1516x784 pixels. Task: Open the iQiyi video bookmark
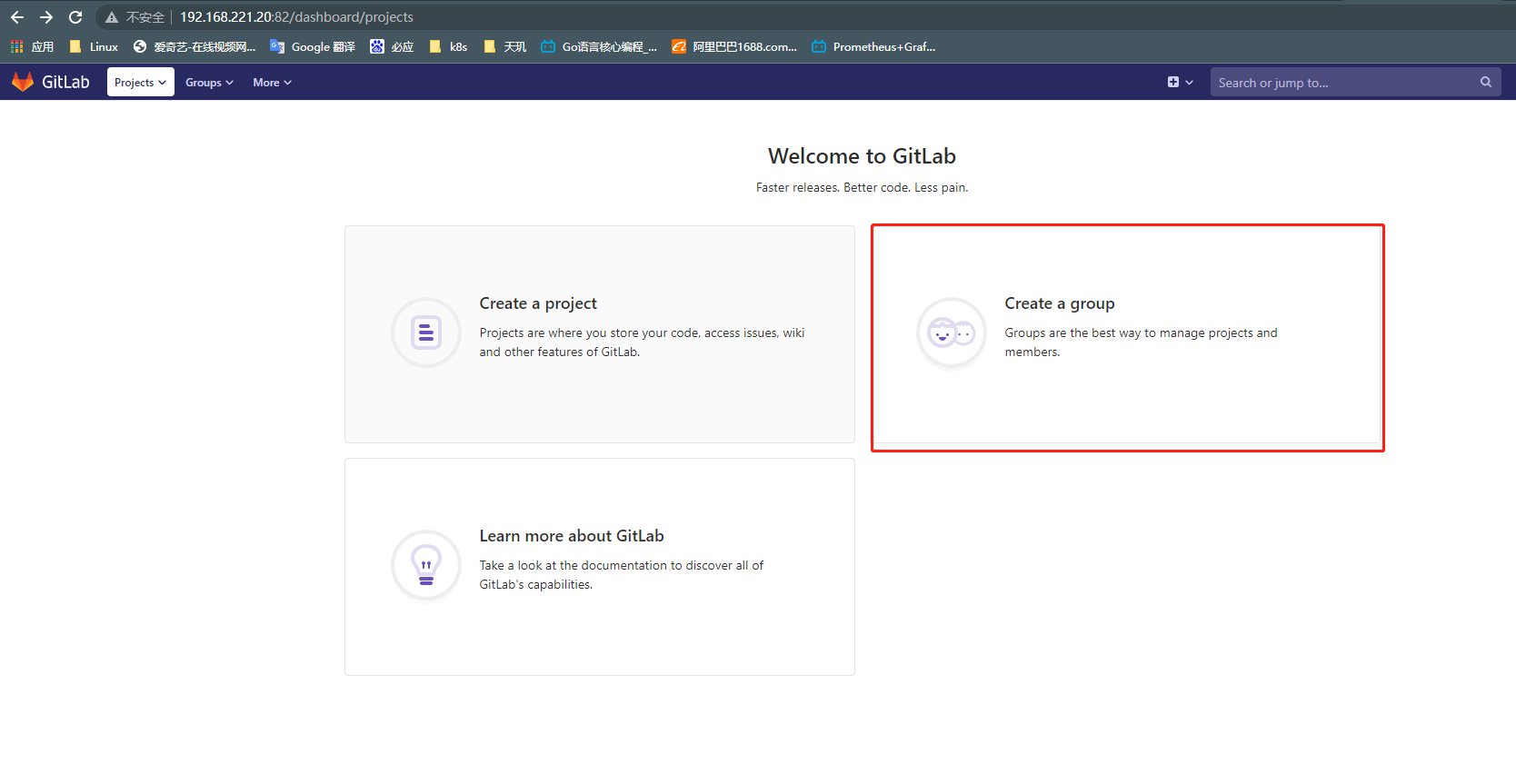194,46
